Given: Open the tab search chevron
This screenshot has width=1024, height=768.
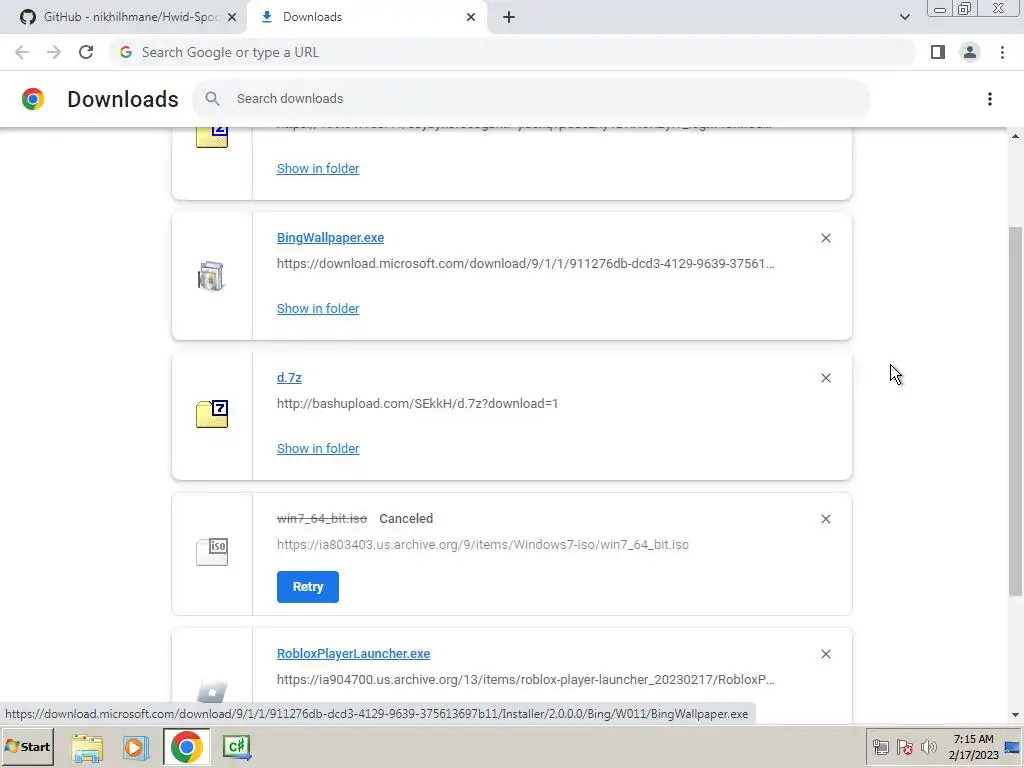Looking at the screenshot, I should click(904, 17).
